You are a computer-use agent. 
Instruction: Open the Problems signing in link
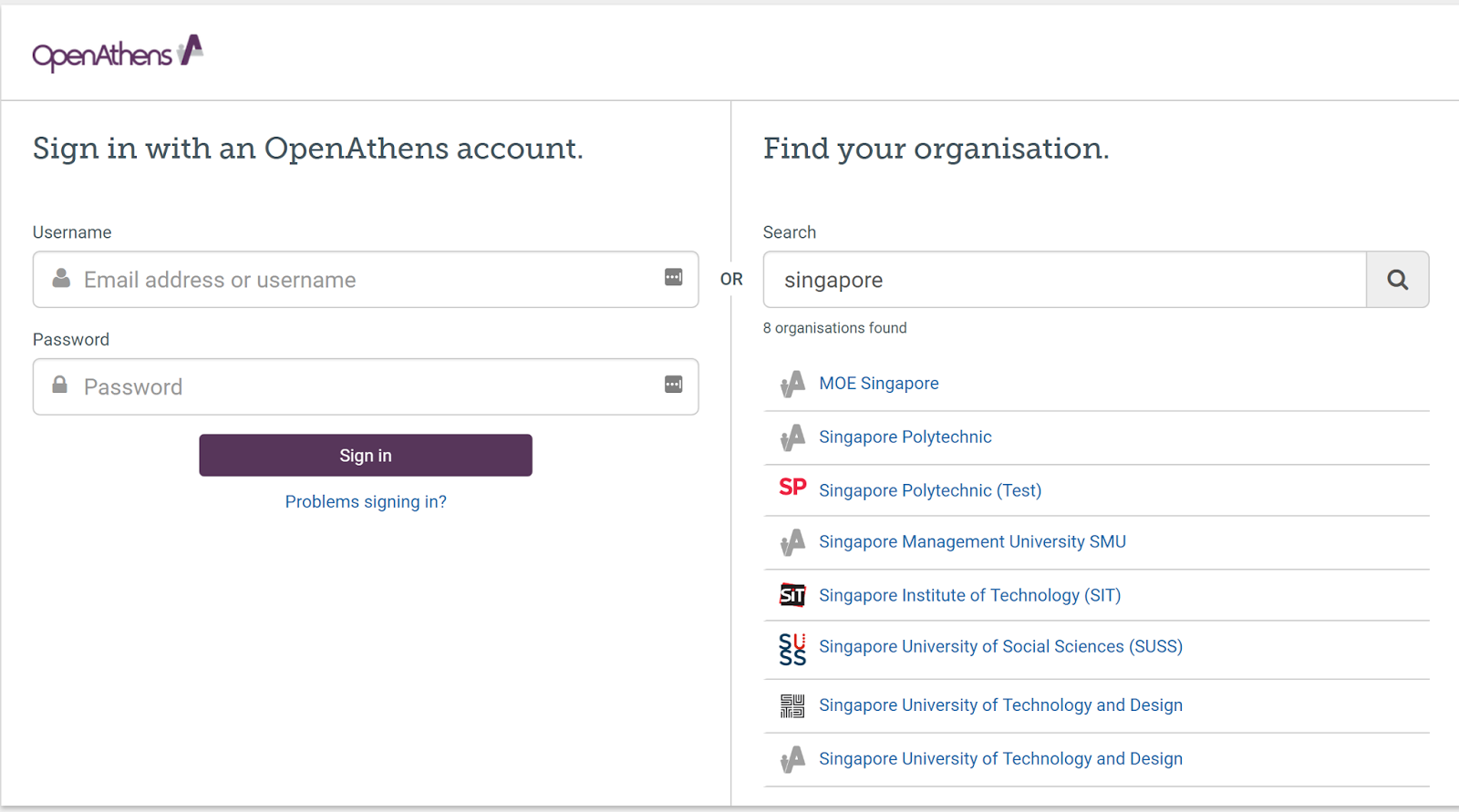(x=366, y=502)
